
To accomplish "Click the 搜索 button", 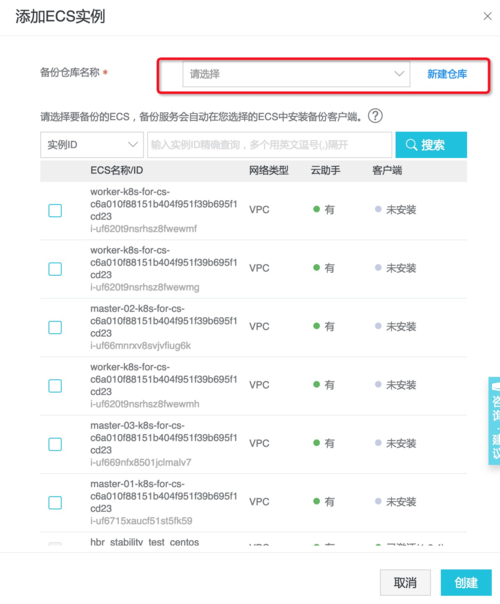I will click(431, 145).
